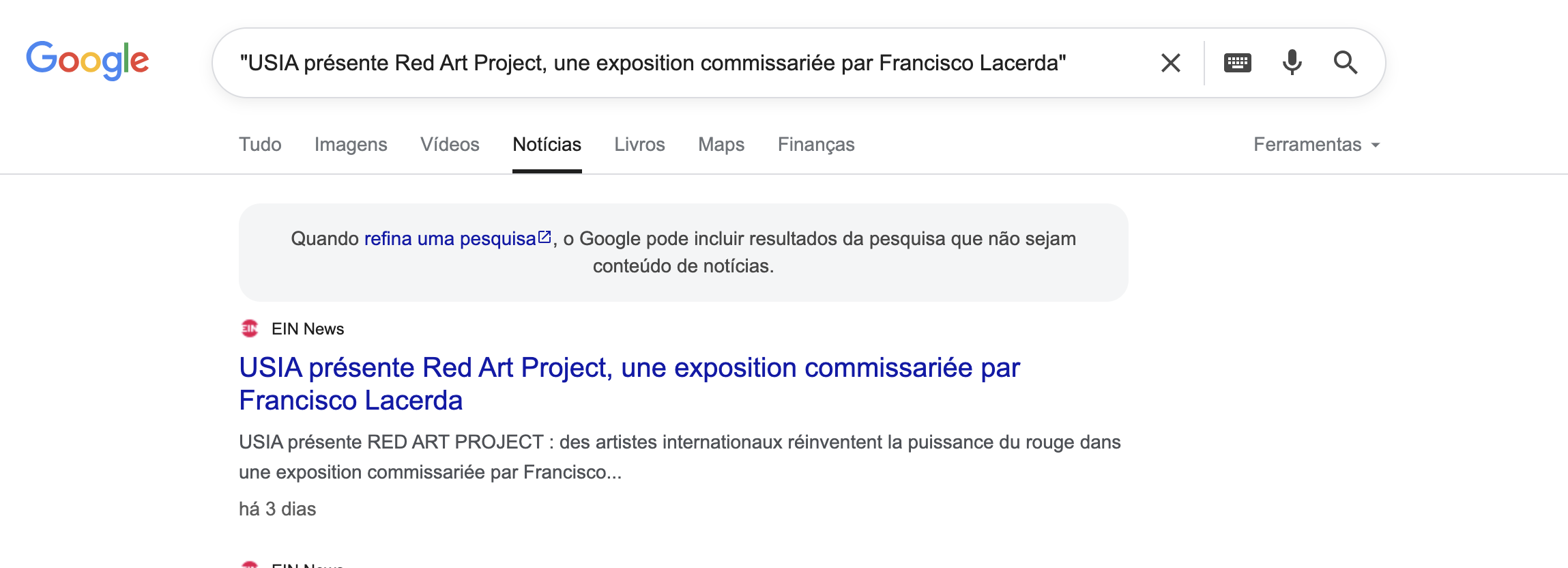1568x568 pixels.
Task: Switch to the Maps tab
Action: coord(721,145)
